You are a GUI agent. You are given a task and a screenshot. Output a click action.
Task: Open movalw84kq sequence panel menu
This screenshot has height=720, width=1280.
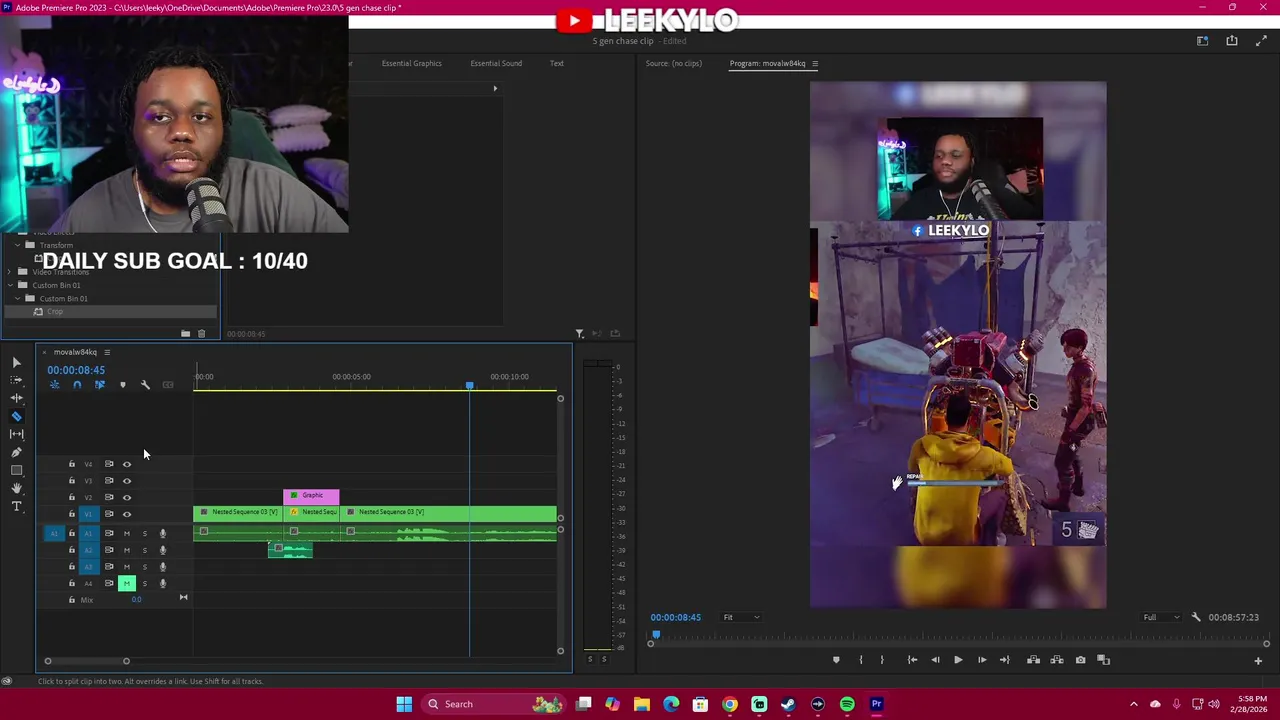coord(107,352)
